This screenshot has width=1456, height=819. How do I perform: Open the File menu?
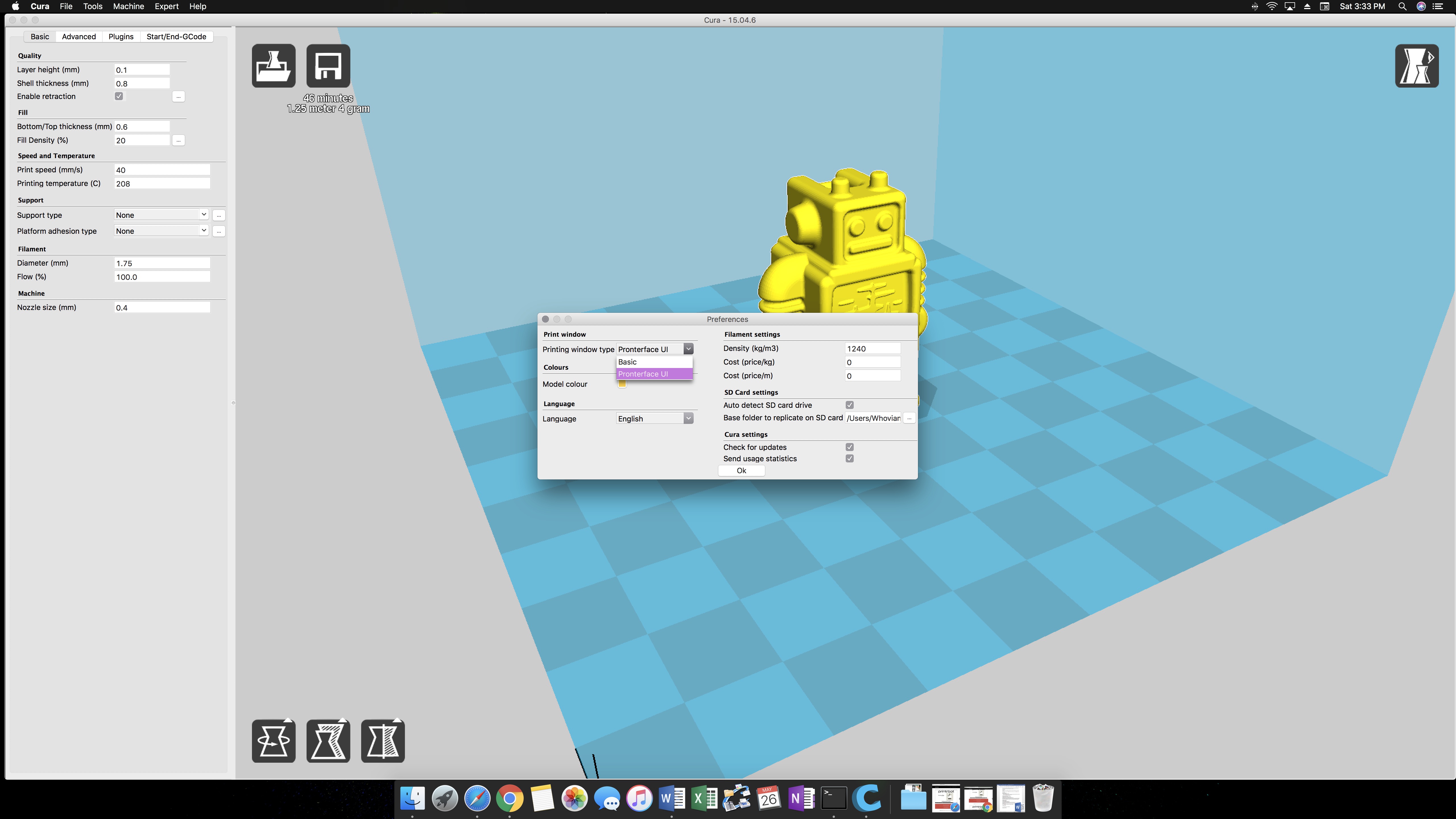click(66, 6)
